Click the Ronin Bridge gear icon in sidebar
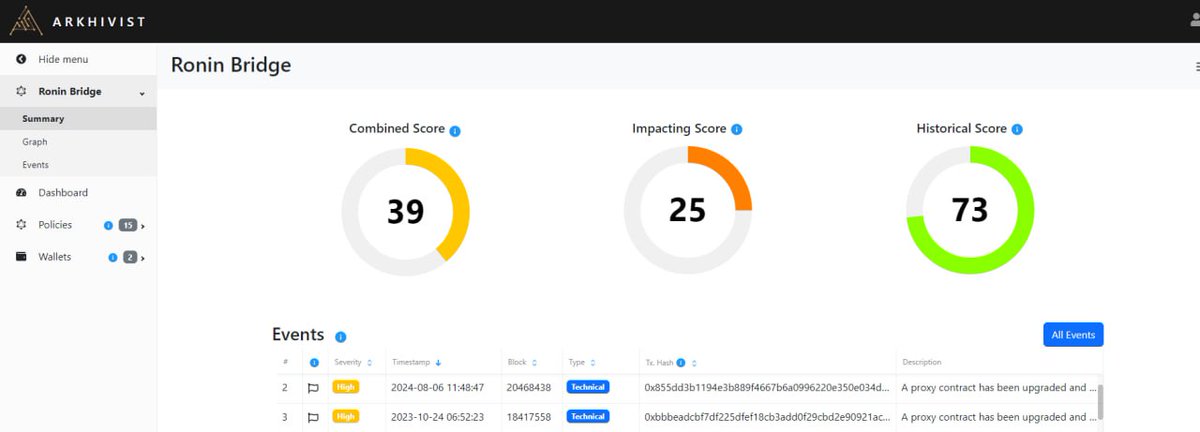This screenshot has height=432, width=1200. (x=21, y=91)
